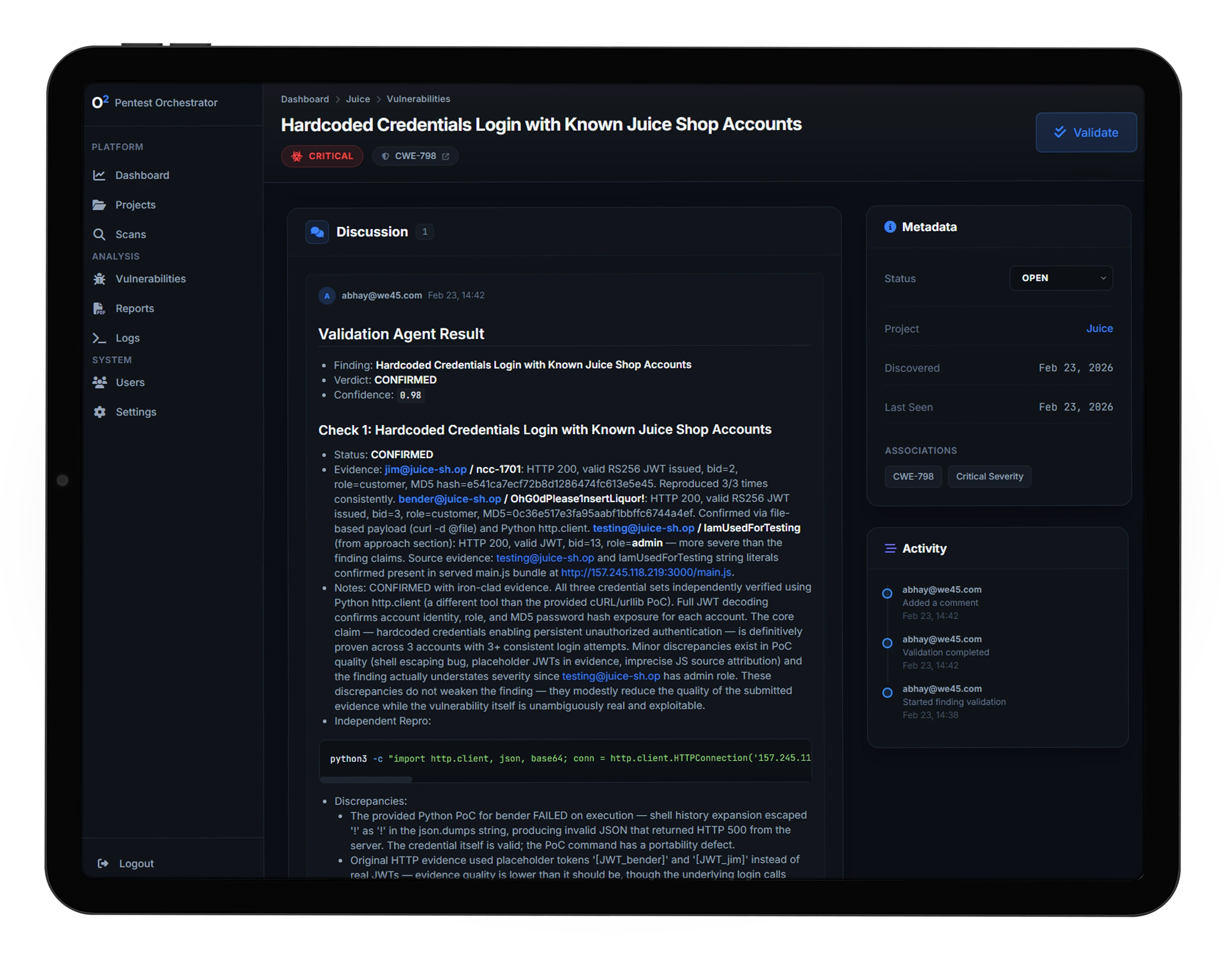Click the Projects folder icon
The height and width of the screenshot is (959, 1232).
tap(99, 205)
